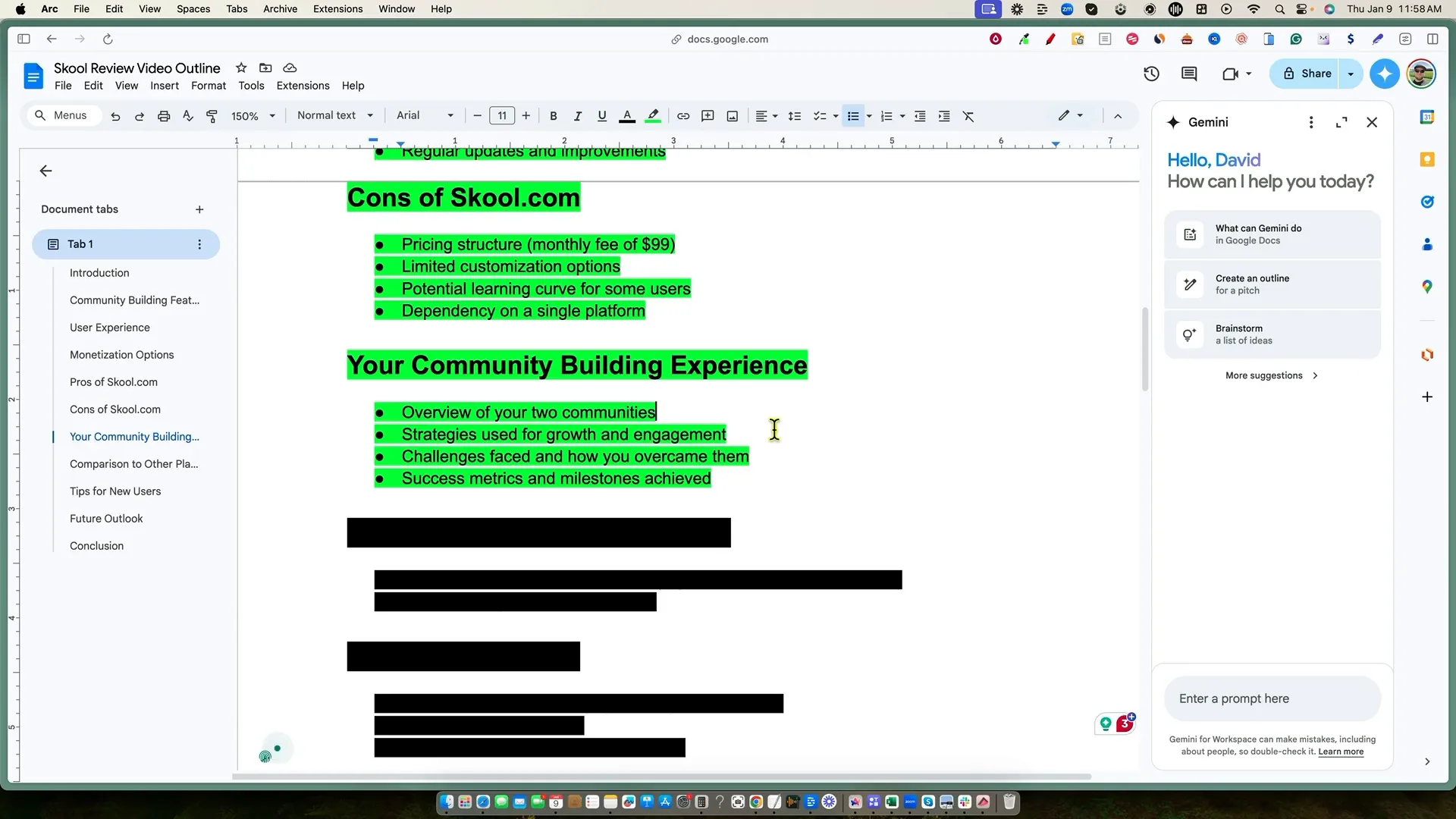Toggle bold formatting
The height and width of the screenshot is (819, 1456).
click(x=554, y=116)
